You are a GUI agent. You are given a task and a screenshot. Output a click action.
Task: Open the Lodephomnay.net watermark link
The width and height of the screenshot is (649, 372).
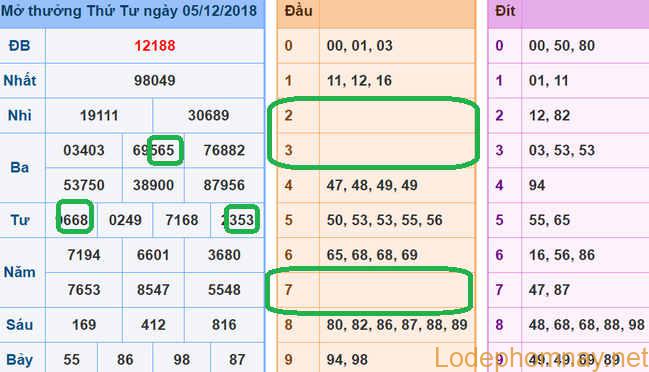click(x=541, y=358)
